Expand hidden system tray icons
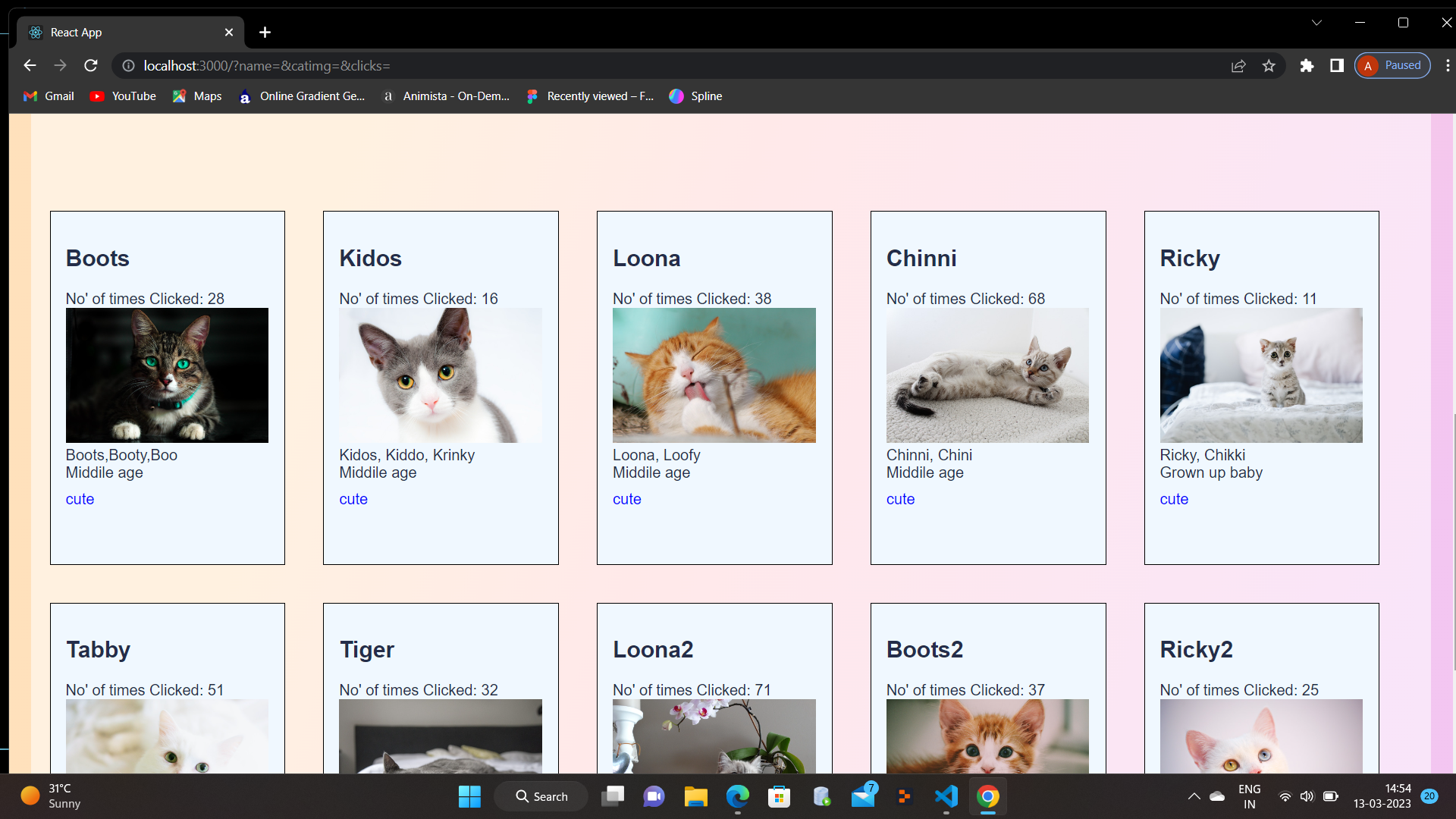This screenshot has width=1456, height=819. click(1194, 796)
